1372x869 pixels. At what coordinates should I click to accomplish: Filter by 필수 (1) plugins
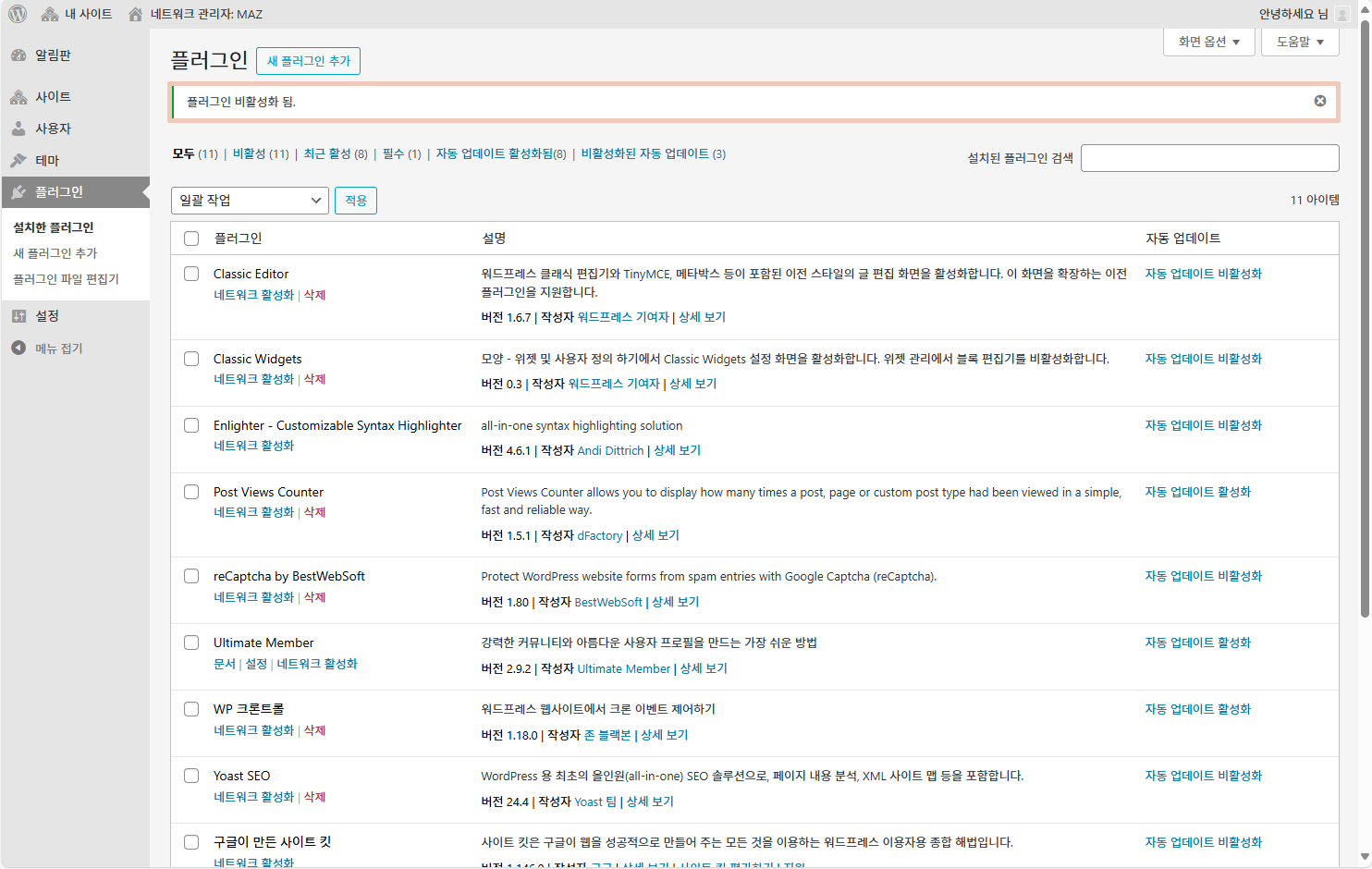(x=402, y=154)
